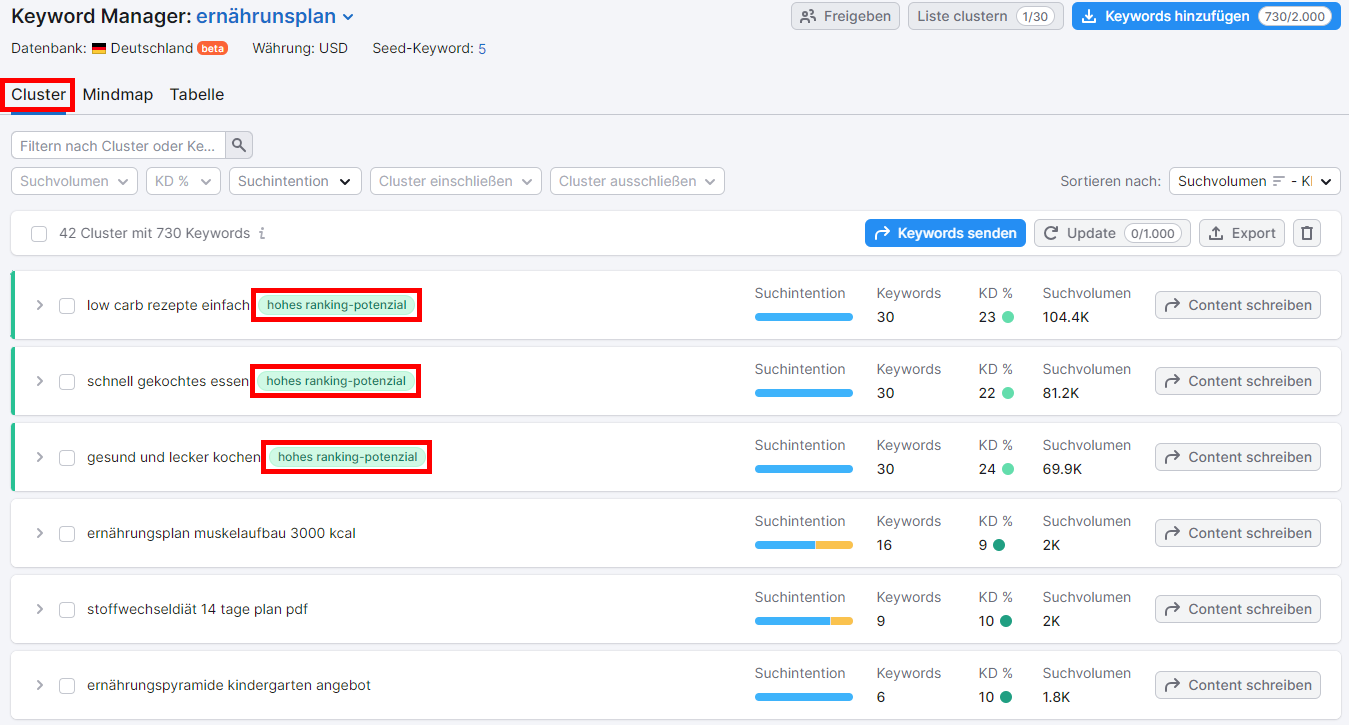Click the Keywords senden button
This screenshot has width=1349, height=725.
[945, 233]
